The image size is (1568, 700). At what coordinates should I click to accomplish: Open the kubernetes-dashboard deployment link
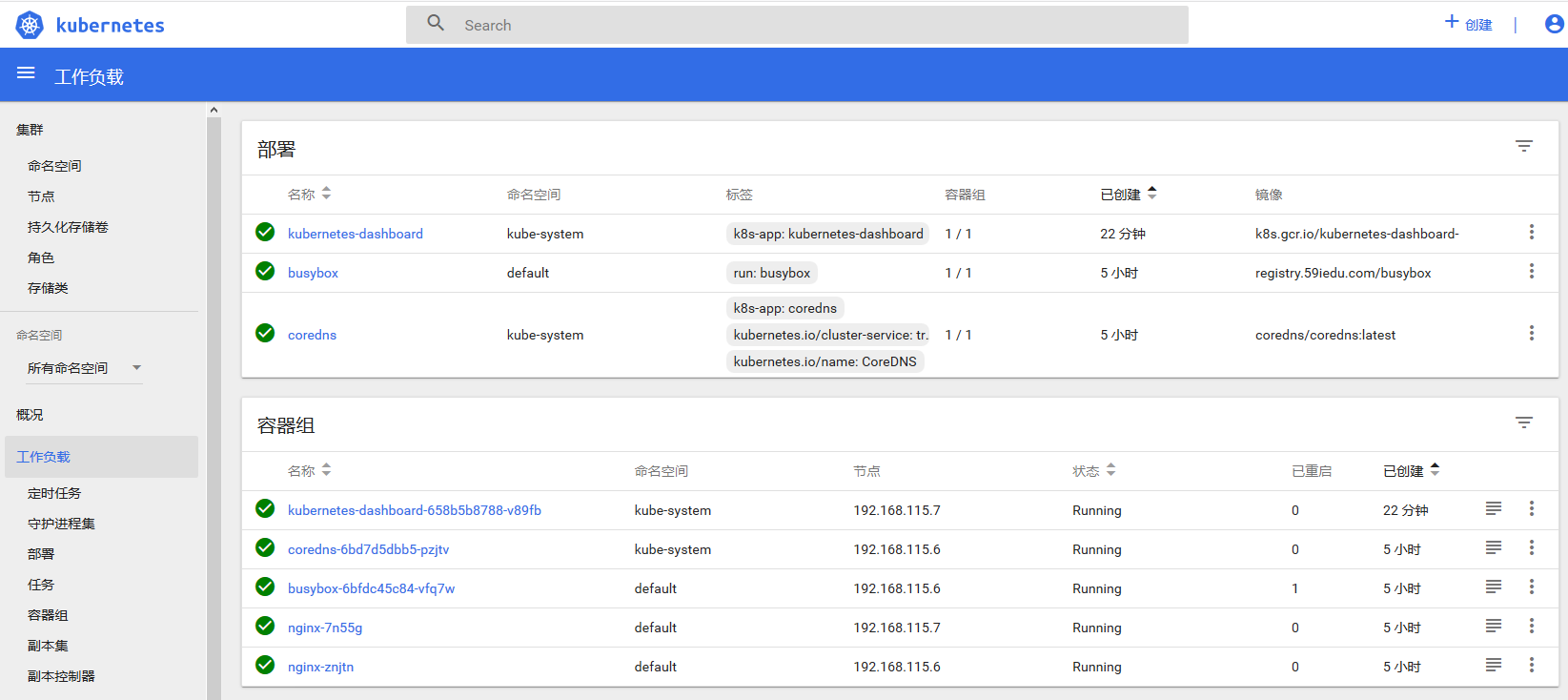click(355, 234)
